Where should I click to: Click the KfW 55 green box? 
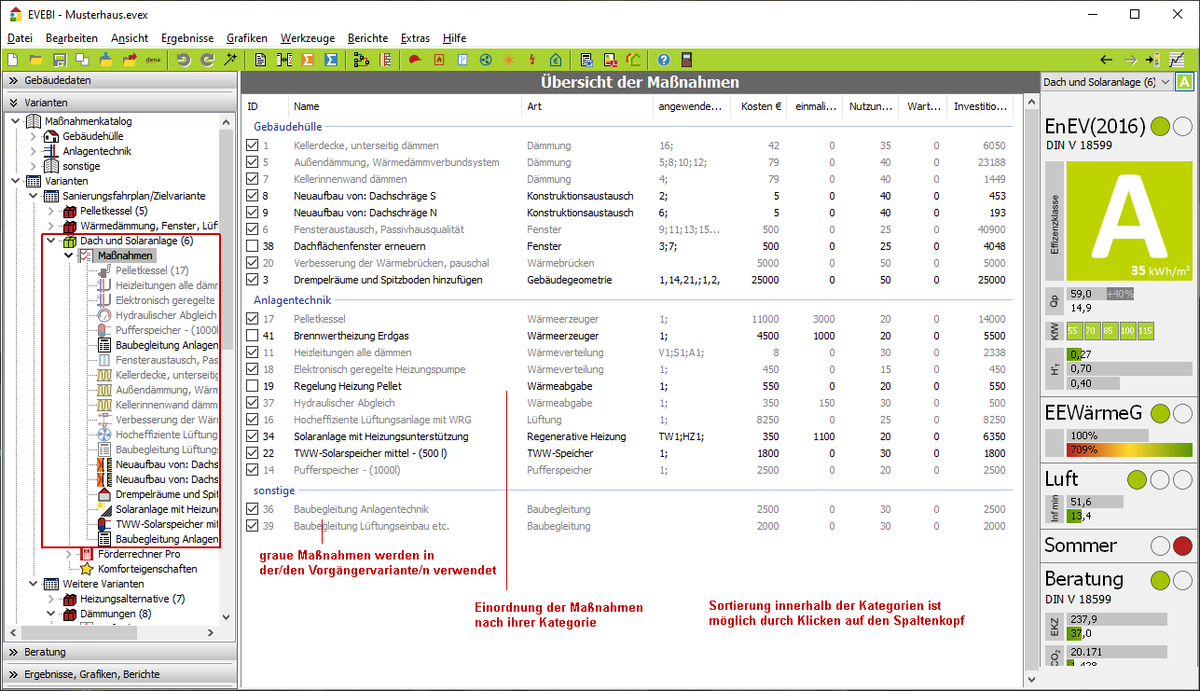coord(1074,330)
